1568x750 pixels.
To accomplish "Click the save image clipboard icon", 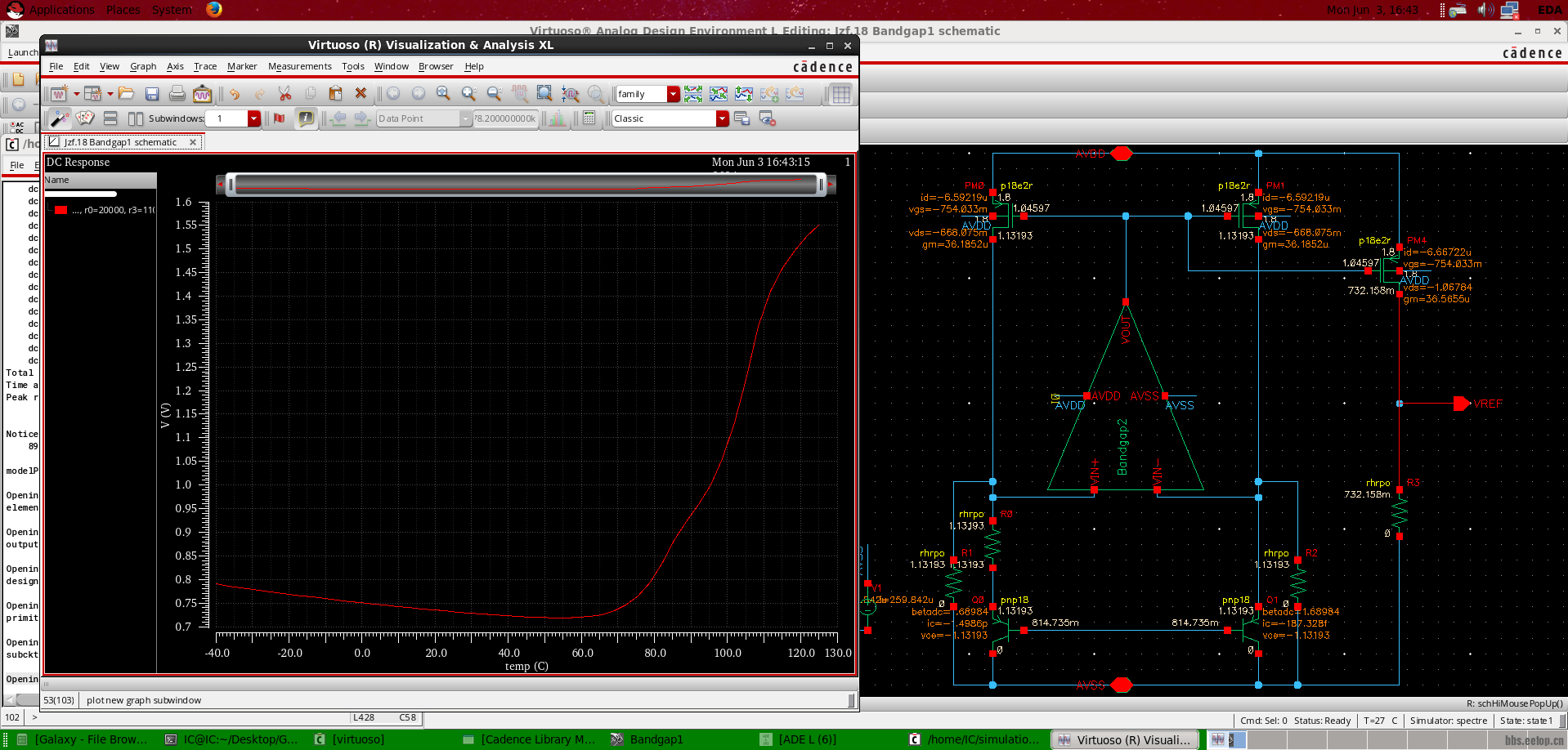I will coord(202,94).
